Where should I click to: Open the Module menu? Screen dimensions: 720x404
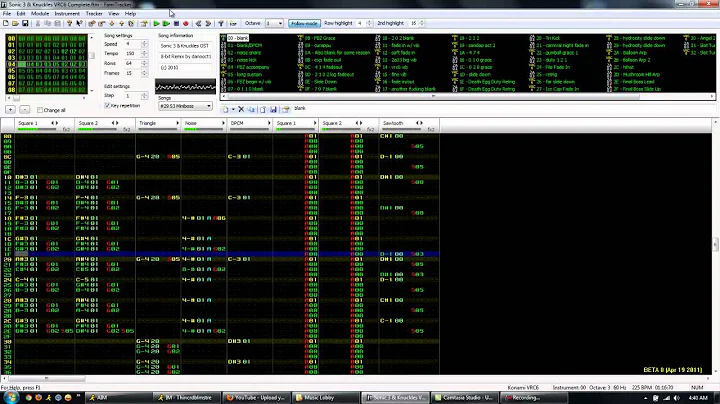[39, 14]
